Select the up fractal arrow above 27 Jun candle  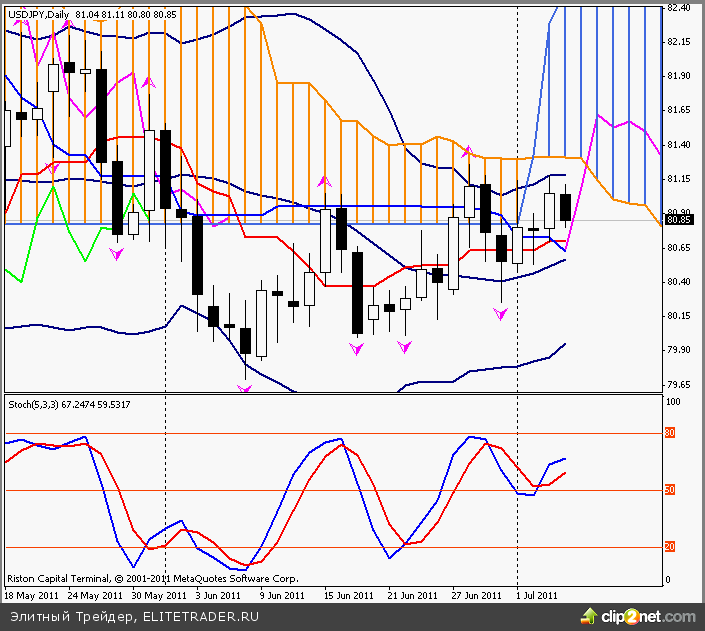pyautogui.click(x=466, y=152)
